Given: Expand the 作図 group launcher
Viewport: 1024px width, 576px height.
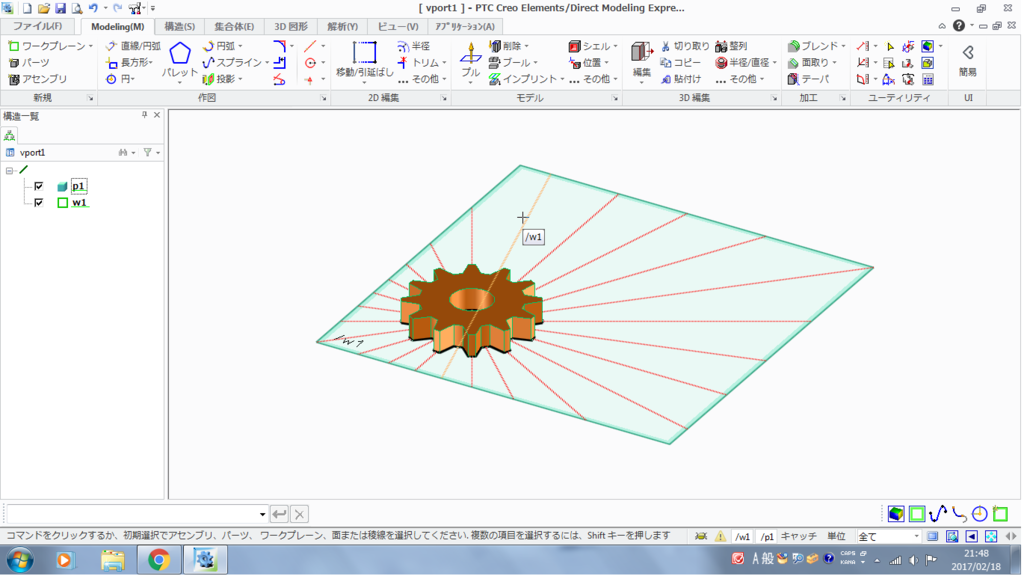Looking at the screenshot, I should click(323, 98).
